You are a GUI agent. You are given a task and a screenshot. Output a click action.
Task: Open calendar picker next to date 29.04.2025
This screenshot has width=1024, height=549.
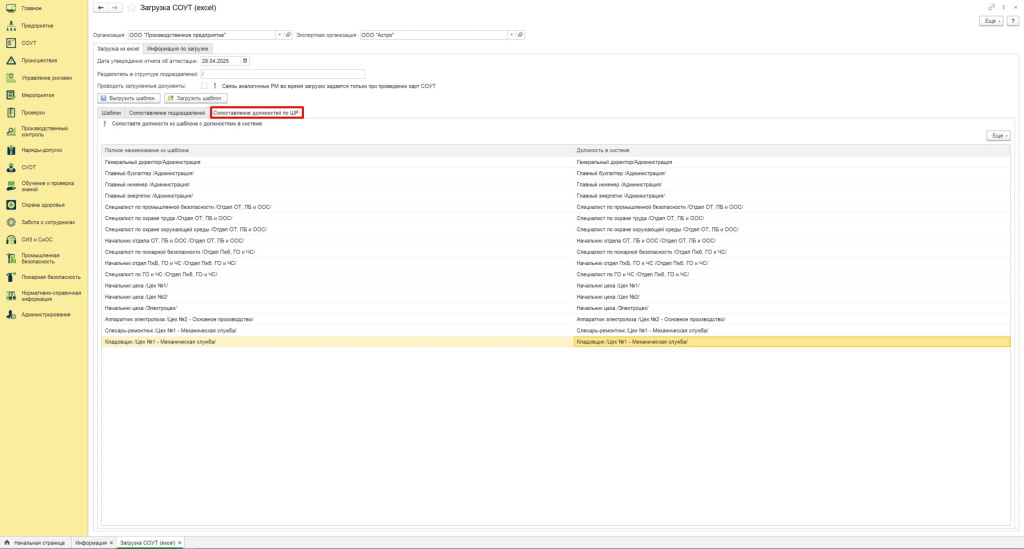tap(245, 61)
